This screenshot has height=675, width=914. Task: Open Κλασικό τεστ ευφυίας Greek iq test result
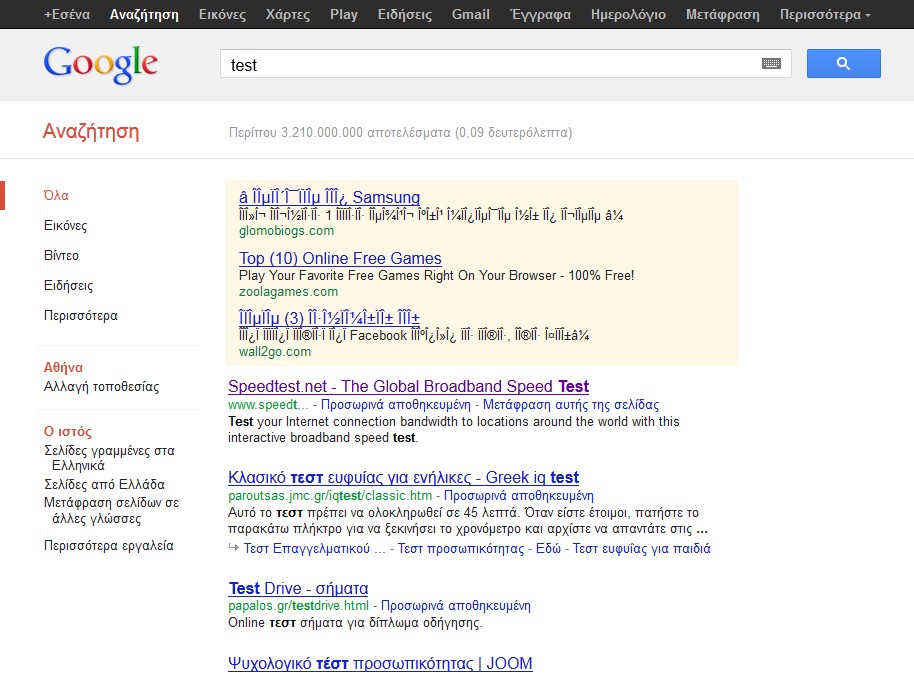(403, 477)
